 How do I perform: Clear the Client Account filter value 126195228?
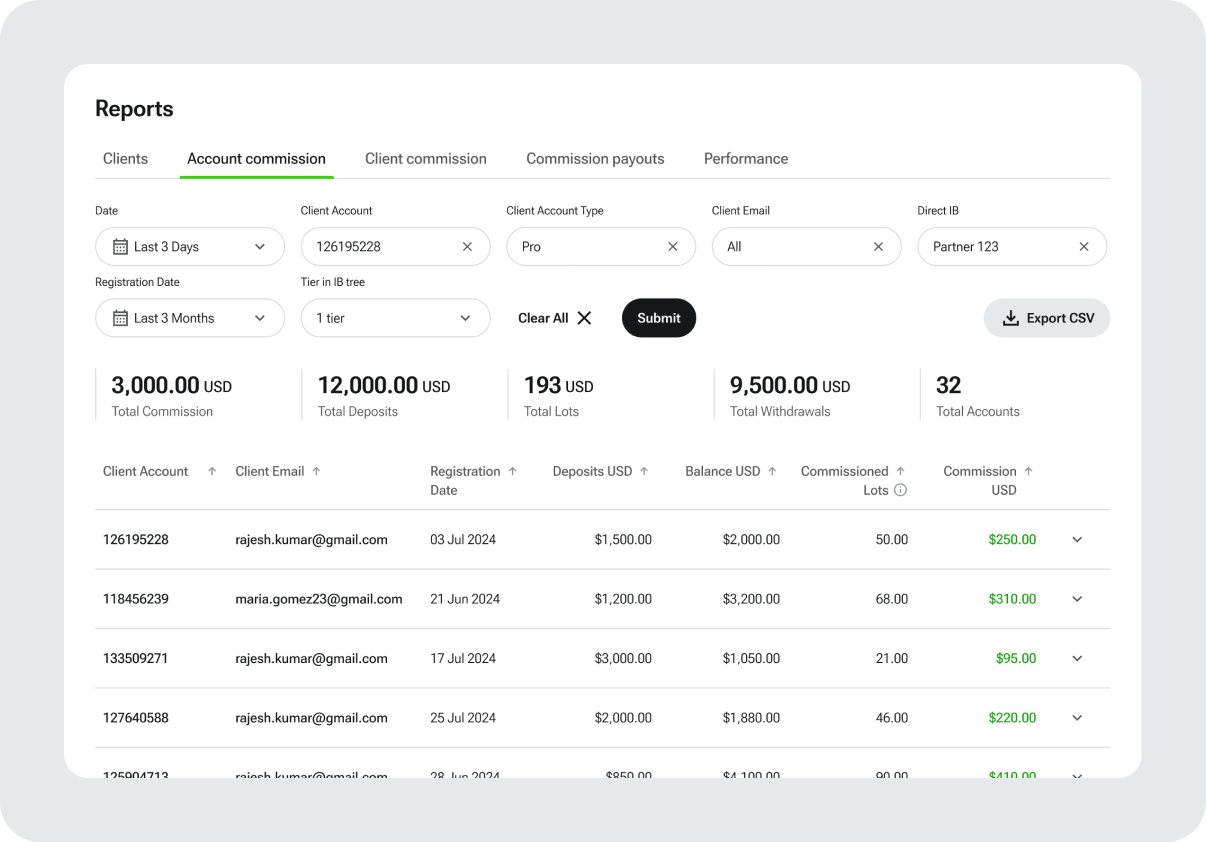pos(467,247)
